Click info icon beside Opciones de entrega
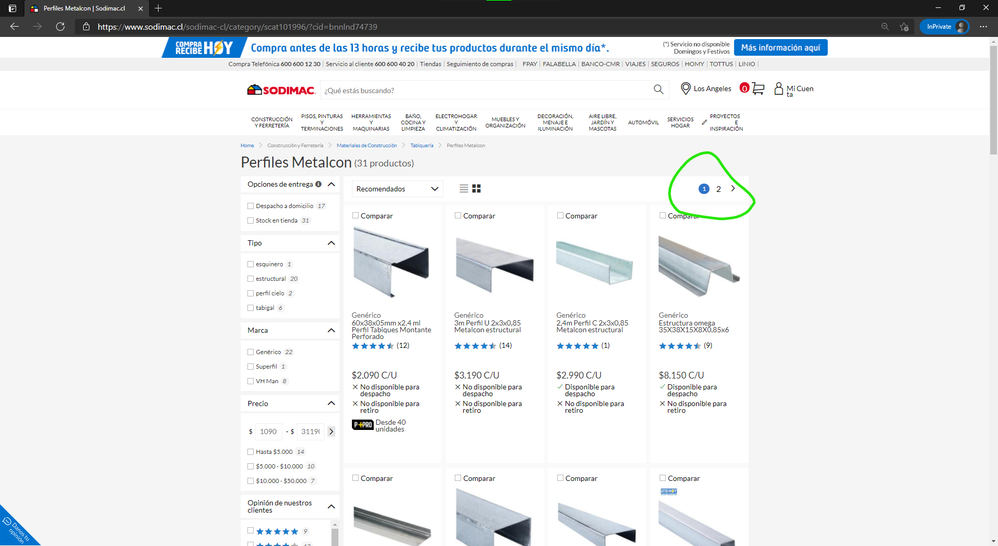Screen dimensions: 998x546 click(x=318, y=184)
